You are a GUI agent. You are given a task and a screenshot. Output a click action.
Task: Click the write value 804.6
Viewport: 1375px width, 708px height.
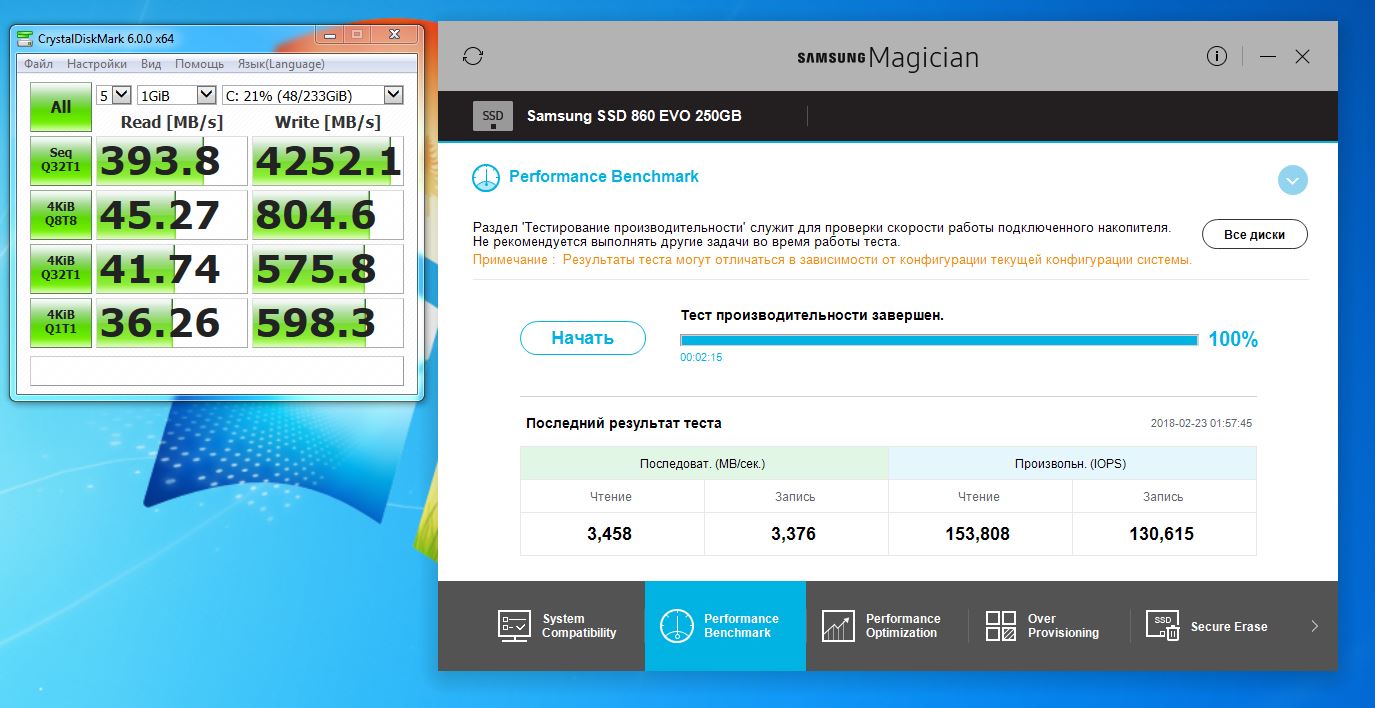tap(328, 215)
